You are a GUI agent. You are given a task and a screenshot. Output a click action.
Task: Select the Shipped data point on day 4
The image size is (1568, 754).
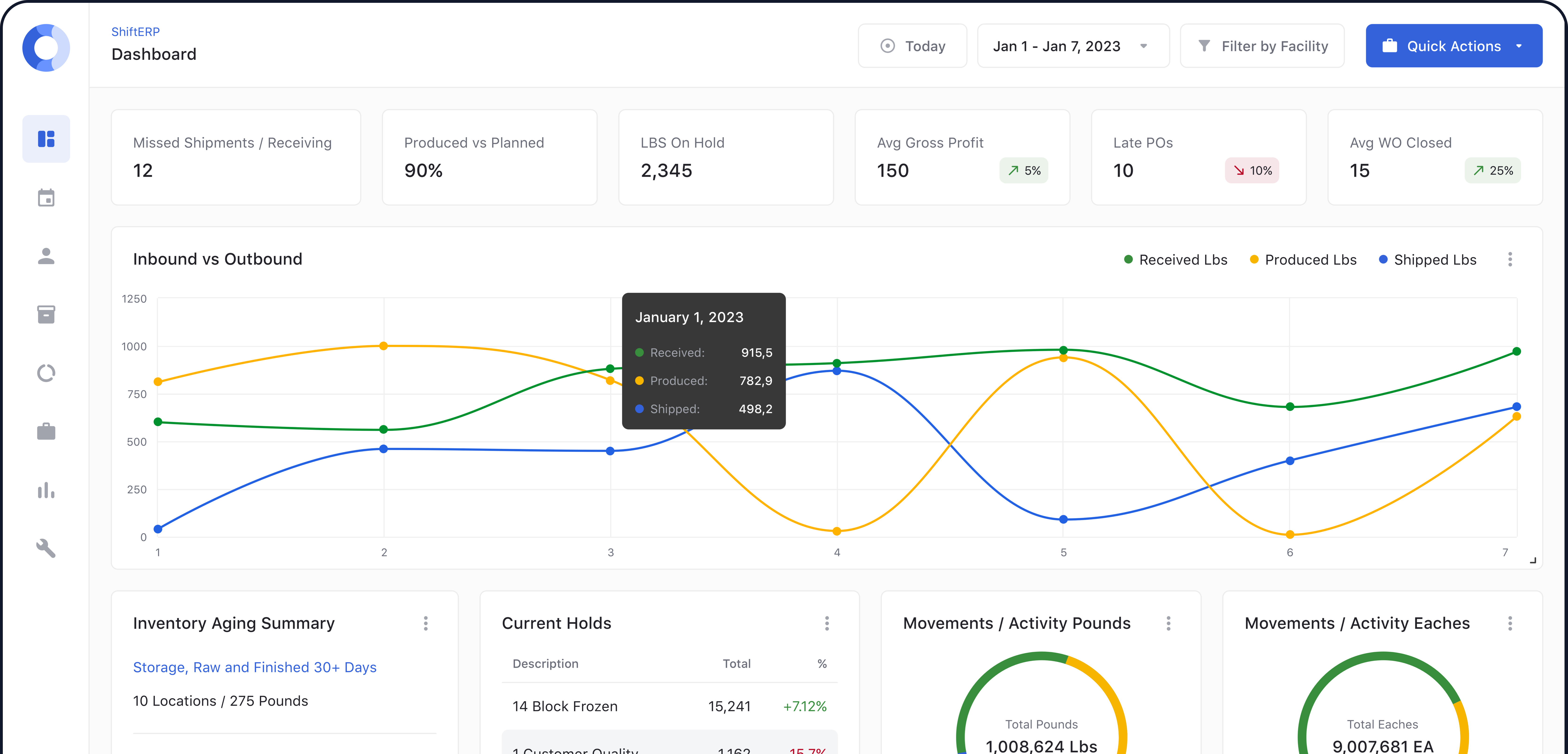pyautogui.click(x=837, y=371)
